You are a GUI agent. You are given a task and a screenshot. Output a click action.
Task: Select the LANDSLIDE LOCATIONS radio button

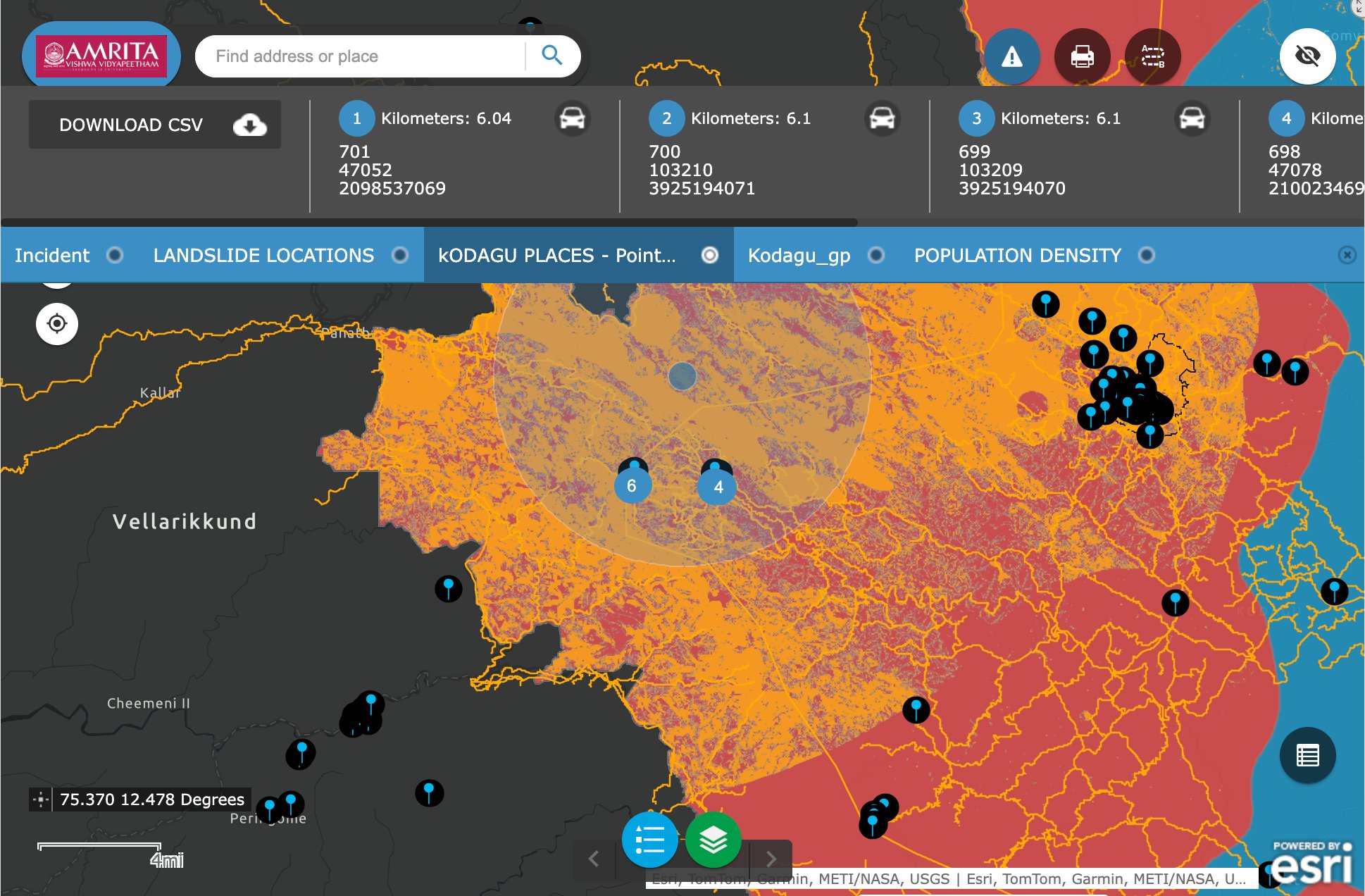point(399,255)
